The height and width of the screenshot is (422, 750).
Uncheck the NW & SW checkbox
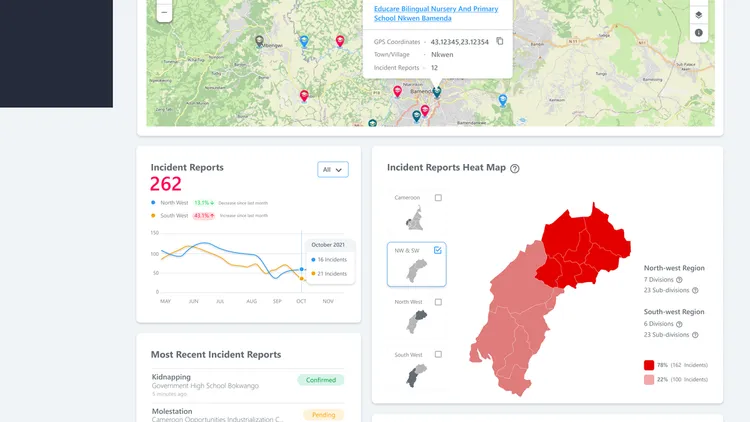click(438, 250)
